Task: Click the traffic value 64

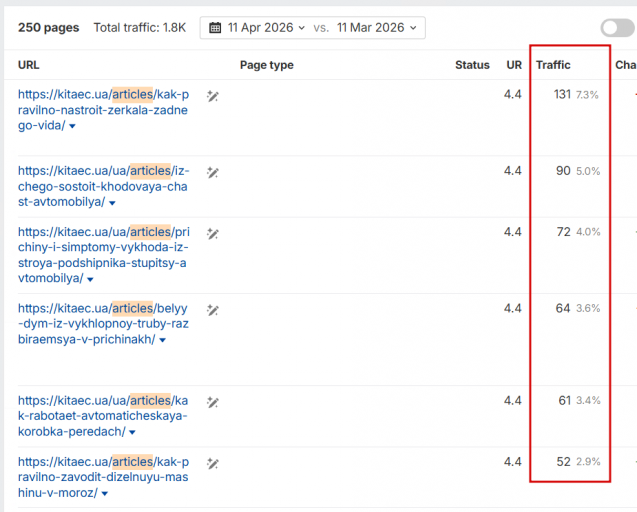Action: 563,308
